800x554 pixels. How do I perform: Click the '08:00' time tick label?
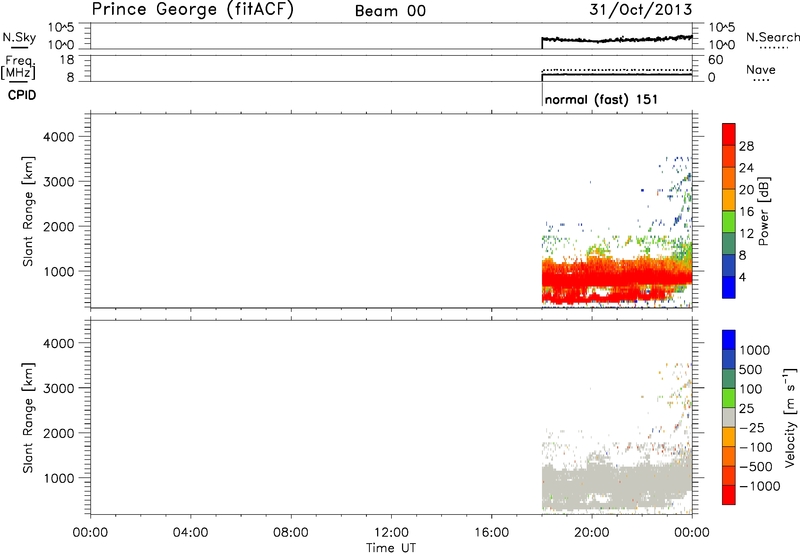tap(290, 533)
